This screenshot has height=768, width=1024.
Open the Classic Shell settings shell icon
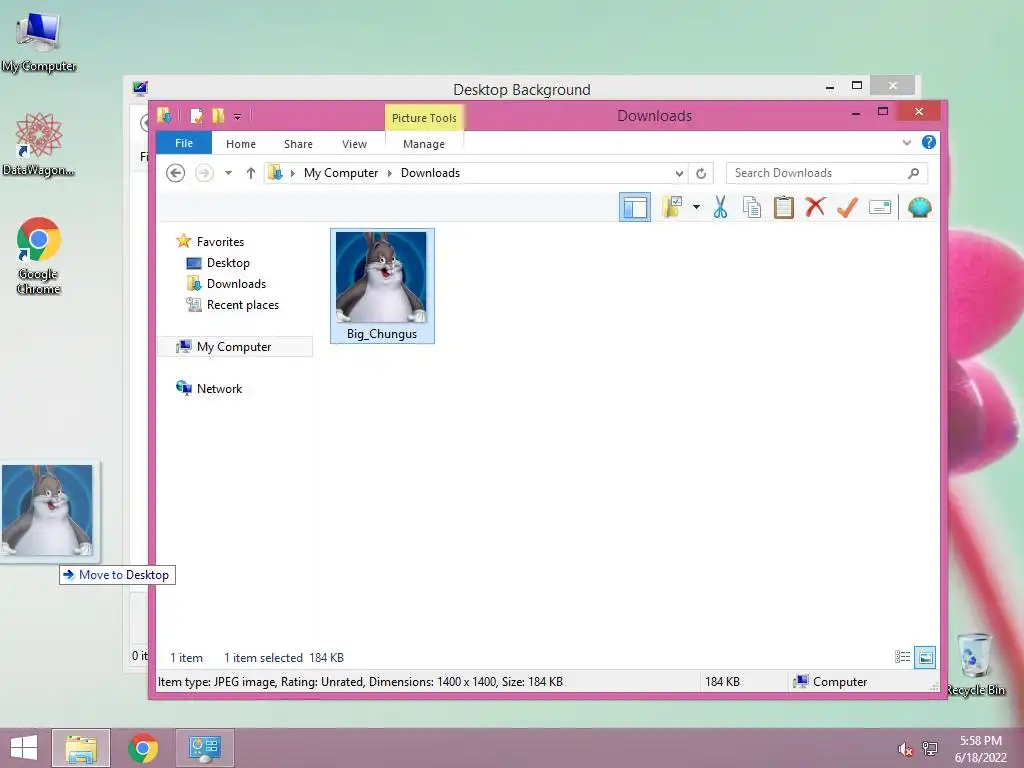(920, 208)
